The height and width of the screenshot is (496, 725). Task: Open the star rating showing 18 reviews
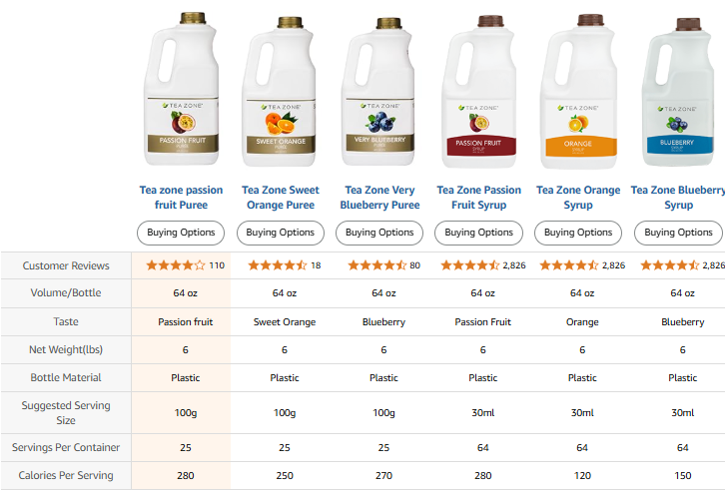click(277, 266)
